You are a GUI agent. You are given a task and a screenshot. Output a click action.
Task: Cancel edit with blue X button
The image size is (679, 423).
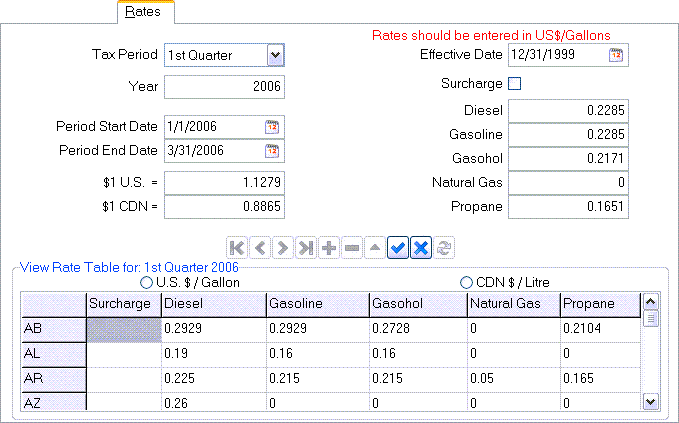tap(419, 249)
